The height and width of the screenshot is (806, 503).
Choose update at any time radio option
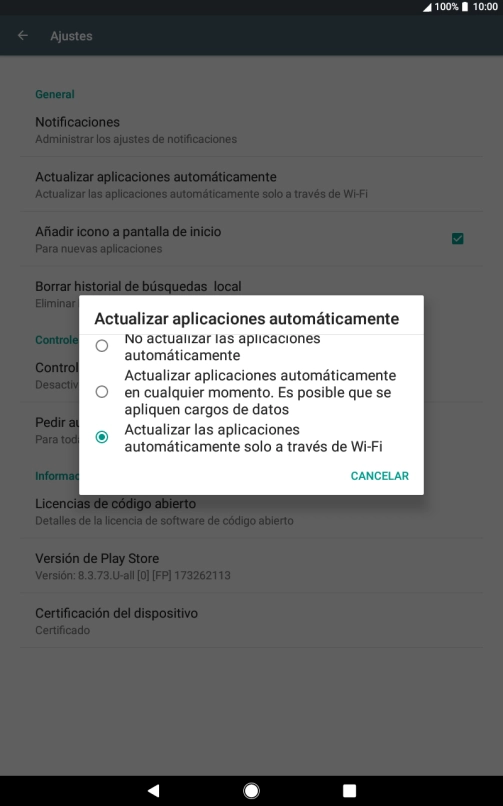(x=102, y=392)
